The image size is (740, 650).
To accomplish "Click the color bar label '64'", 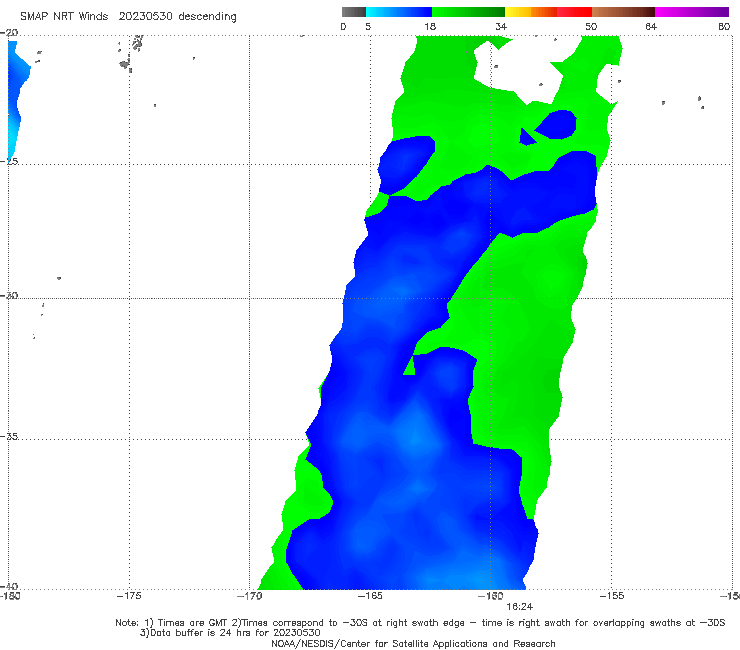I will click(x=651, y=26).
